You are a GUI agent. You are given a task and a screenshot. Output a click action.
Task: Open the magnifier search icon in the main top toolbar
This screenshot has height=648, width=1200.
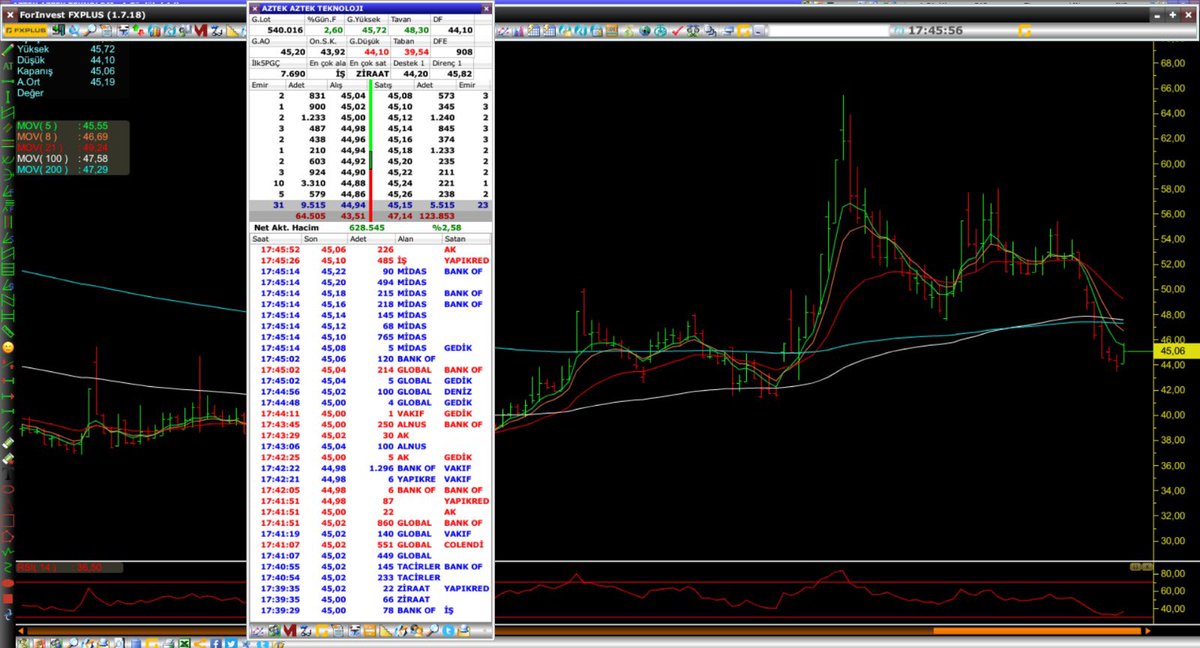[91, 30]
